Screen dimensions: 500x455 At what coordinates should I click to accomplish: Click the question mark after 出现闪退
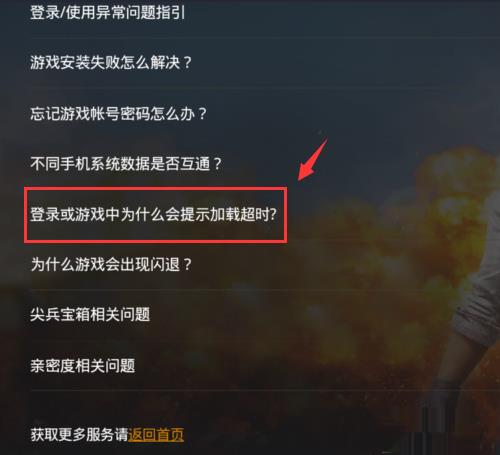[188, 265]
